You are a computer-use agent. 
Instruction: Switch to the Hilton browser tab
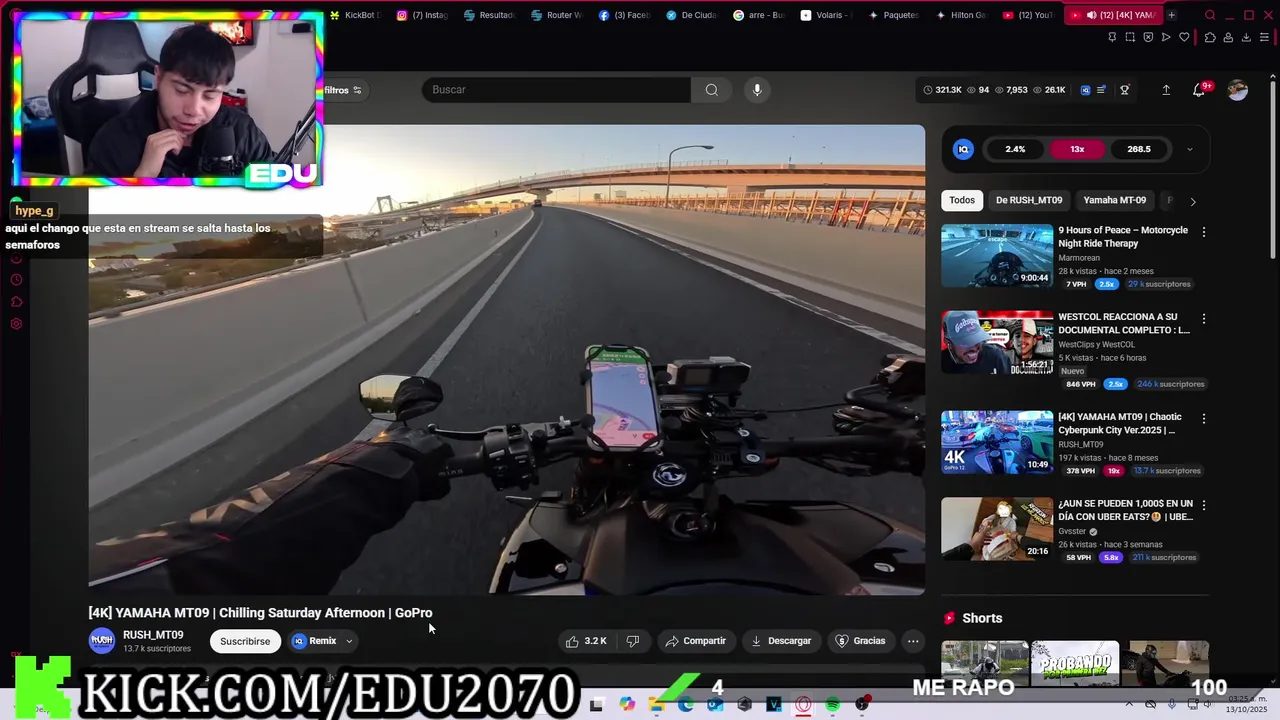960,15
